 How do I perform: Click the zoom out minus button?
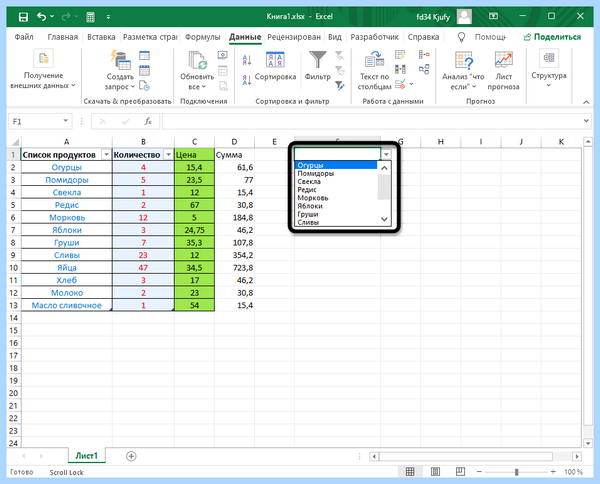479,472
